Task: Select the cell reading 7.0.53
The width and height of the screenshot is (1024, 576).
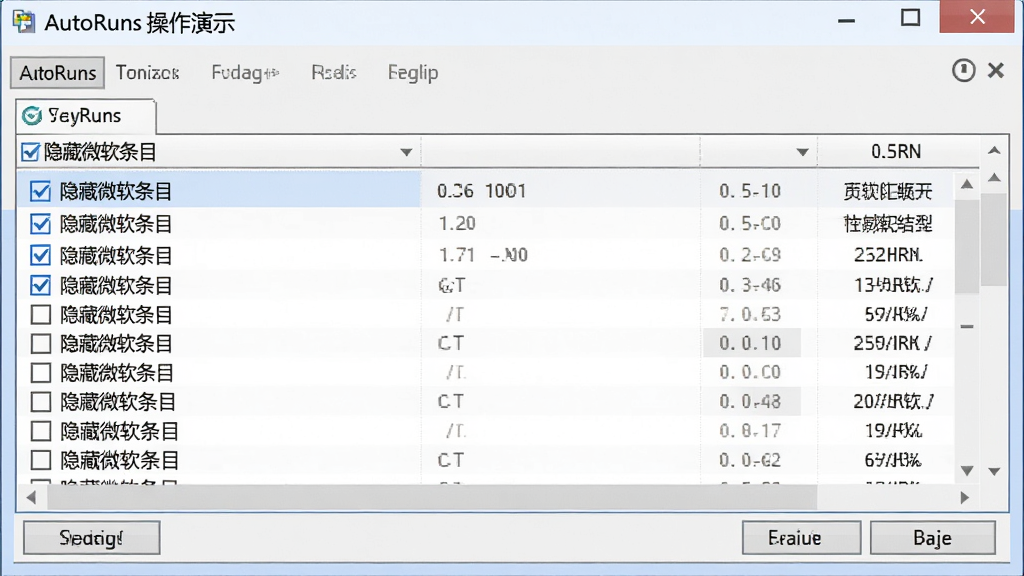Action: (750, 315)
